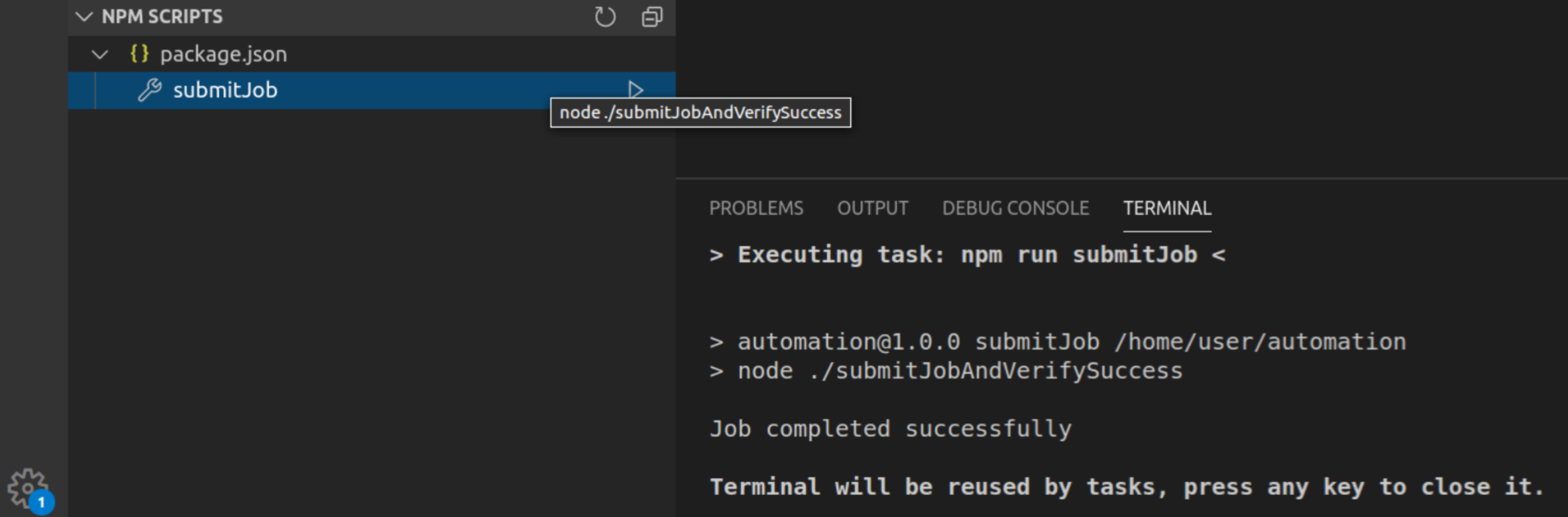1568x517 pixels.
Task: Click the 'automation@1.0.0 submitJob' terminal line
Action: click(1058, 342)
